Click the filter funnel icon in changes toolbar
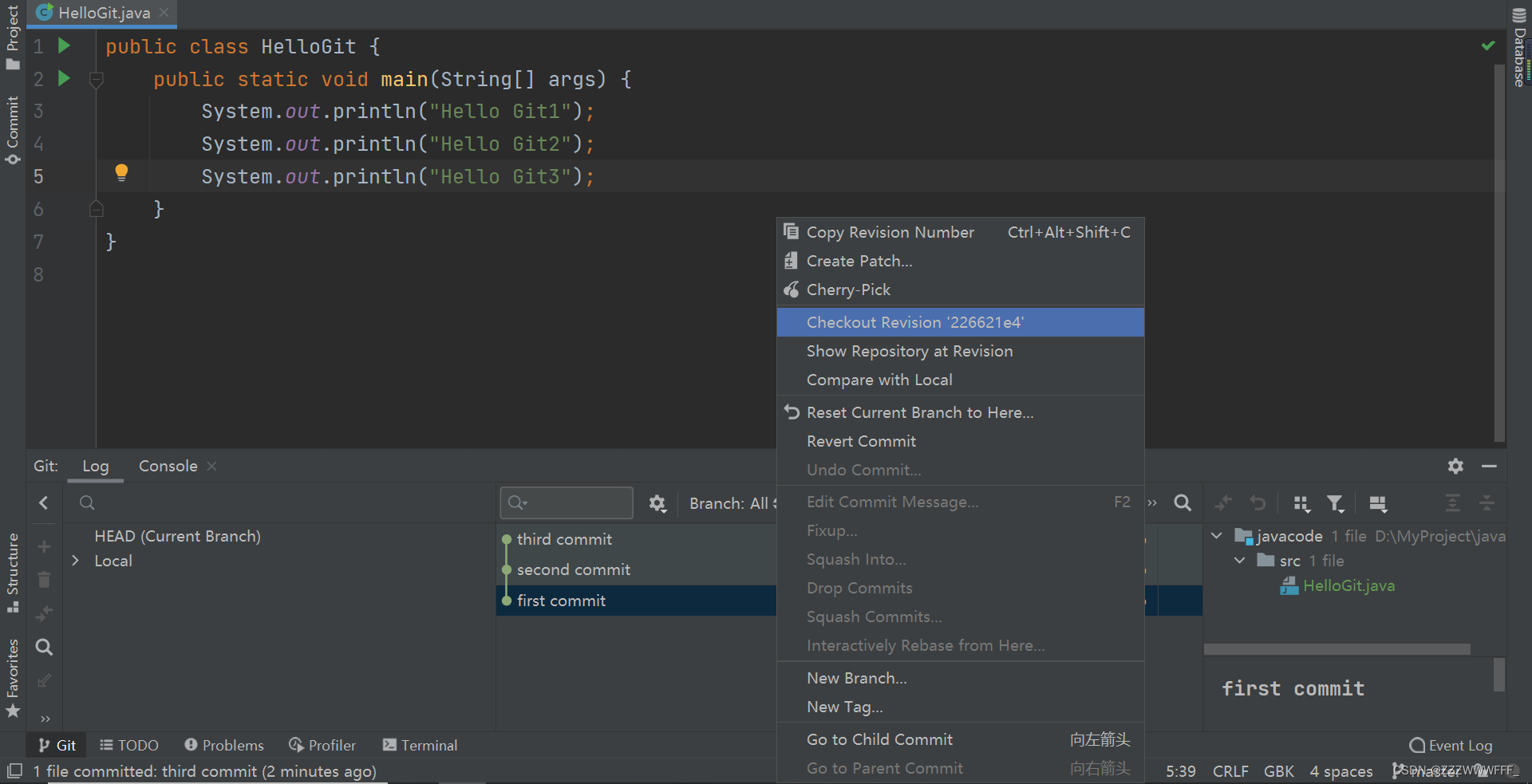1532x784 pixels. click(1335, 503)
